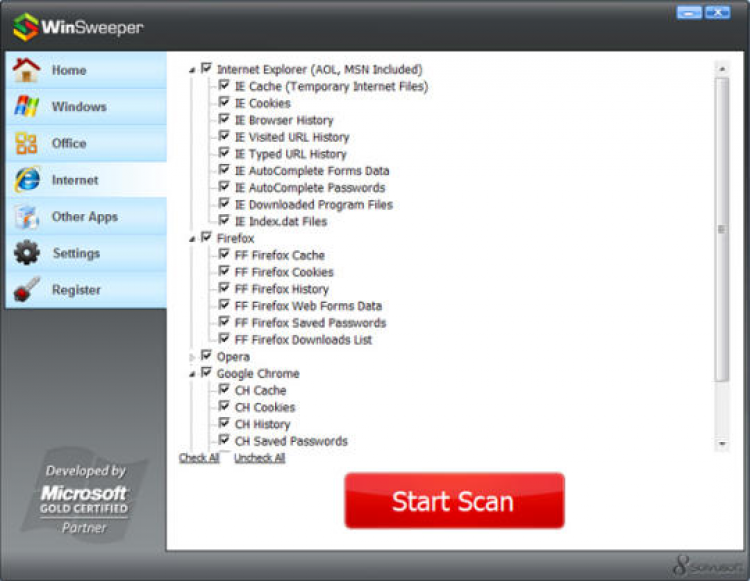
Task: Minimize the WinSweeper window
Action: (x=689, y=13)
